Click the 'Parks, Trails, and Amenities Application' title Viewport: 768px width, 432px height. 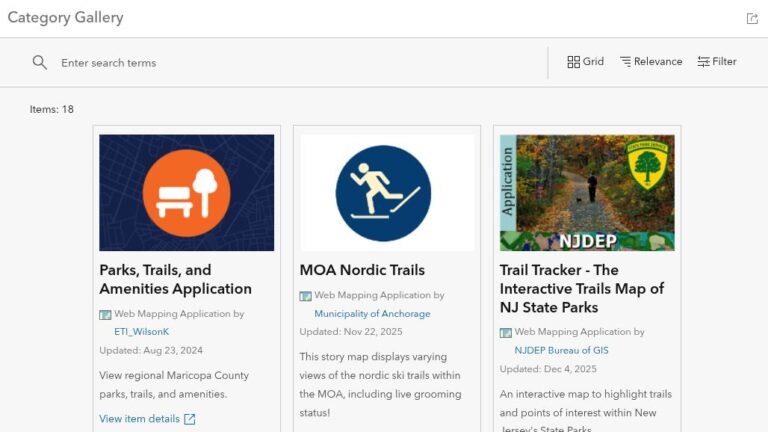(x=175, y=279)
